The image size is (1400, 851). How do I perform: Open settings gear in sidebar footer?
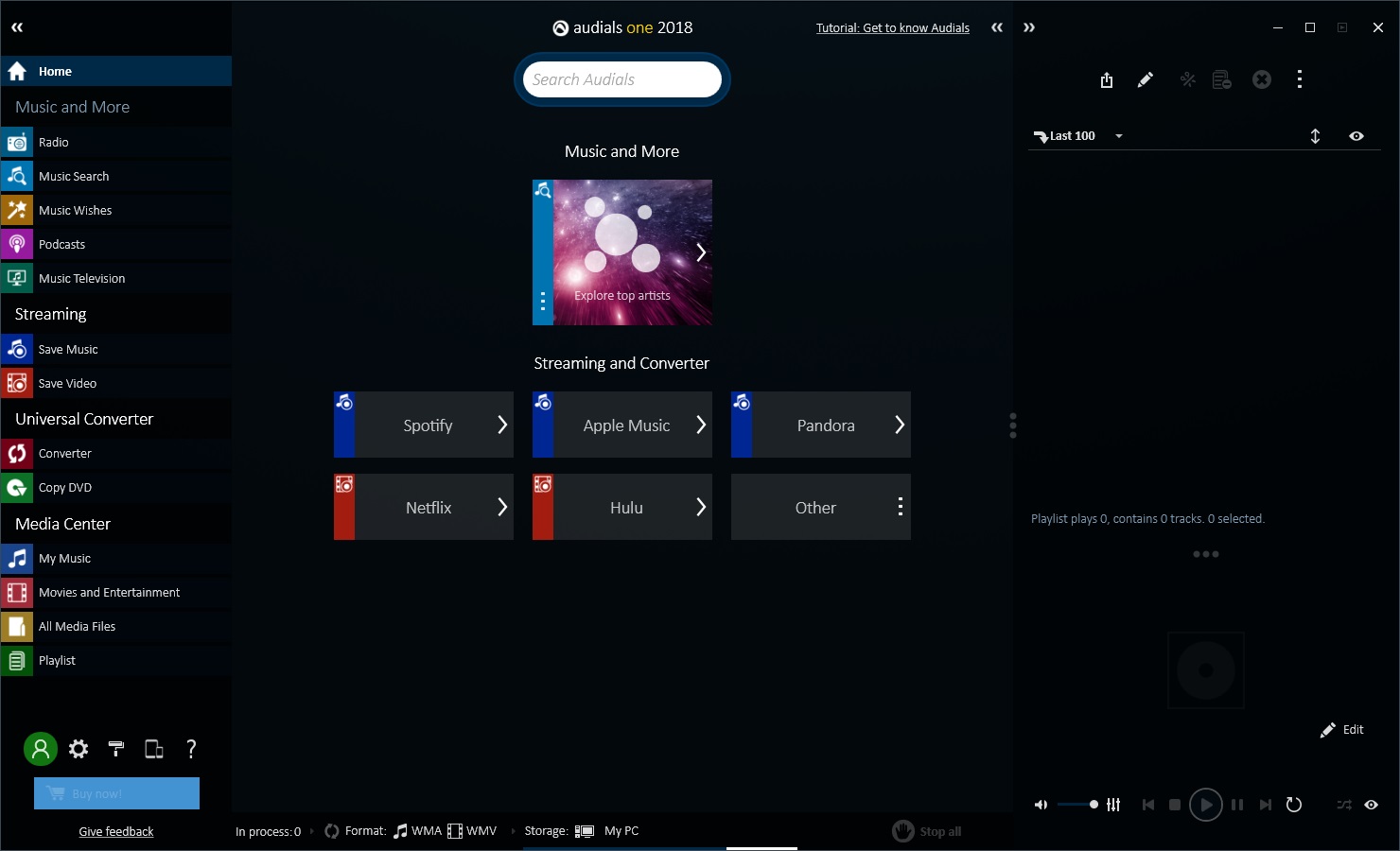tap(79, 749)
